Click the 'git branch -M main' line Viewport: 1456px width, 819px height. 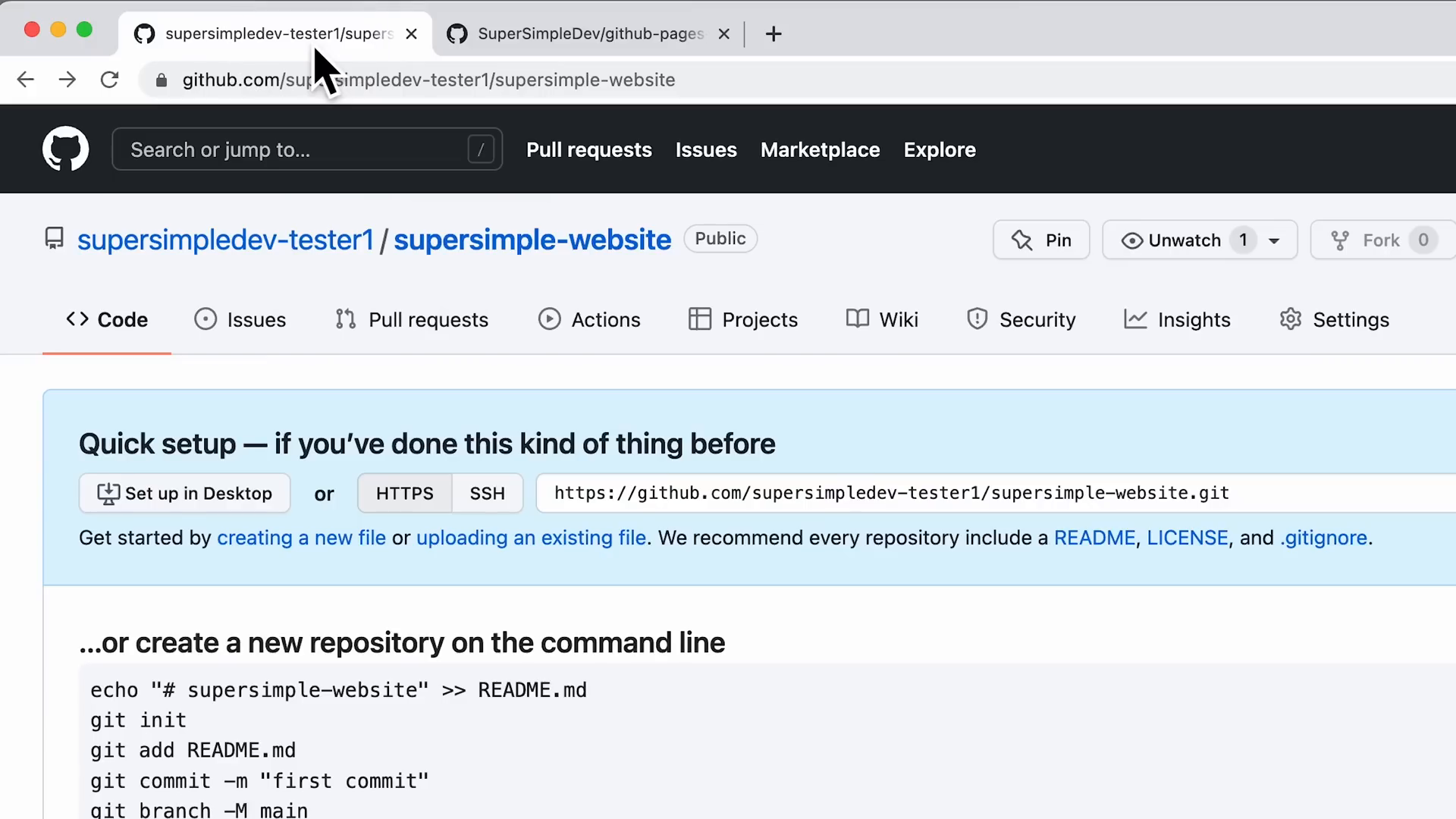pos(199,810)
